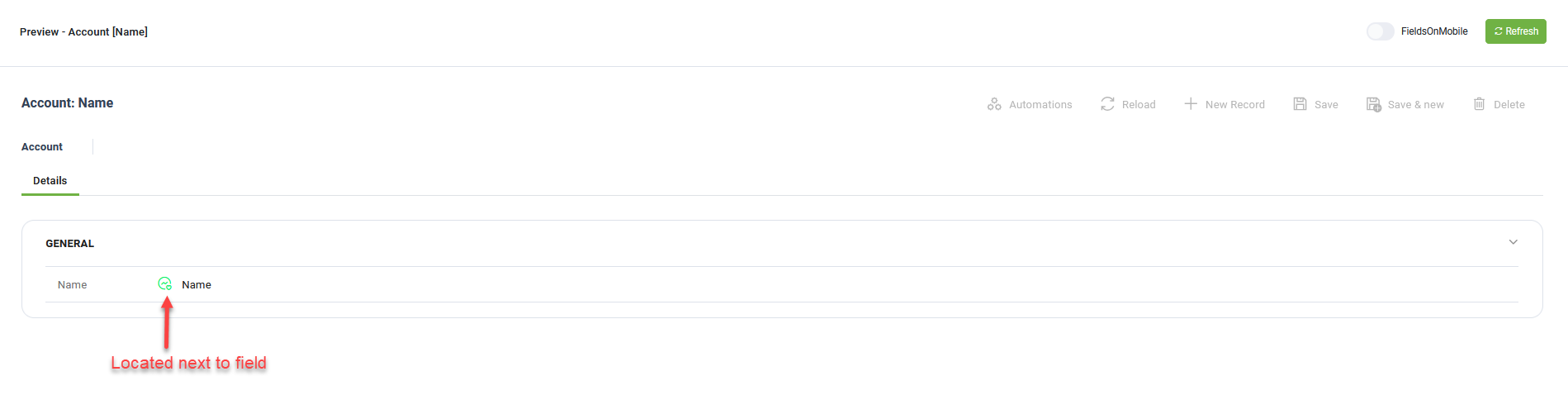Click the Delete text label
1568x400 pixels.
click(1509, 105)
